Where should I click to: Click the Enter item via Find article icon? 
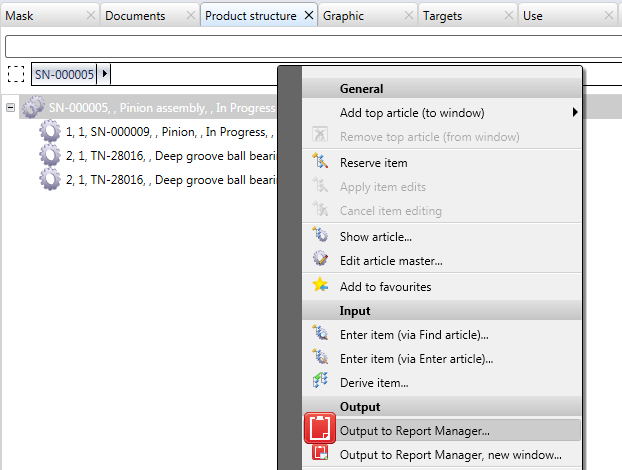[x=320, y=333]
